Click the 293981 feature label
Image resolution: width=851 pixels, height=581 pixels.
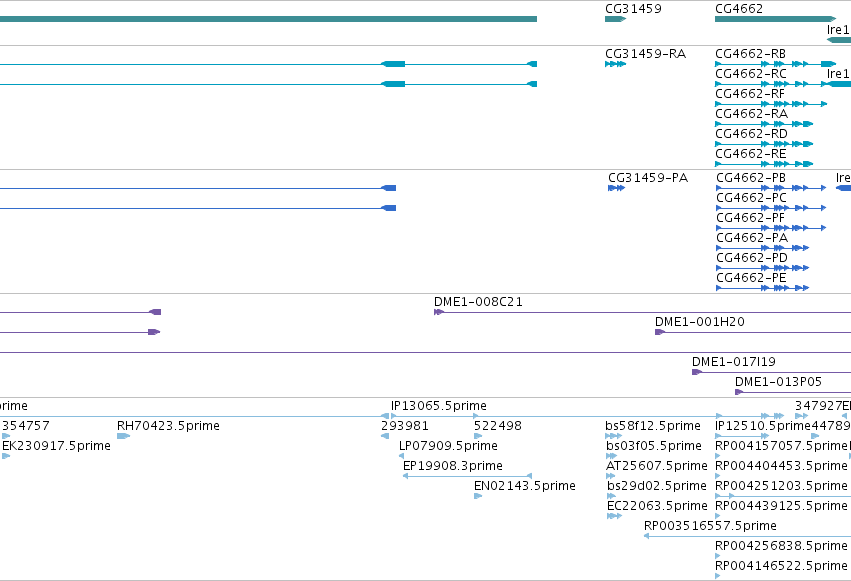click(405, 426)
